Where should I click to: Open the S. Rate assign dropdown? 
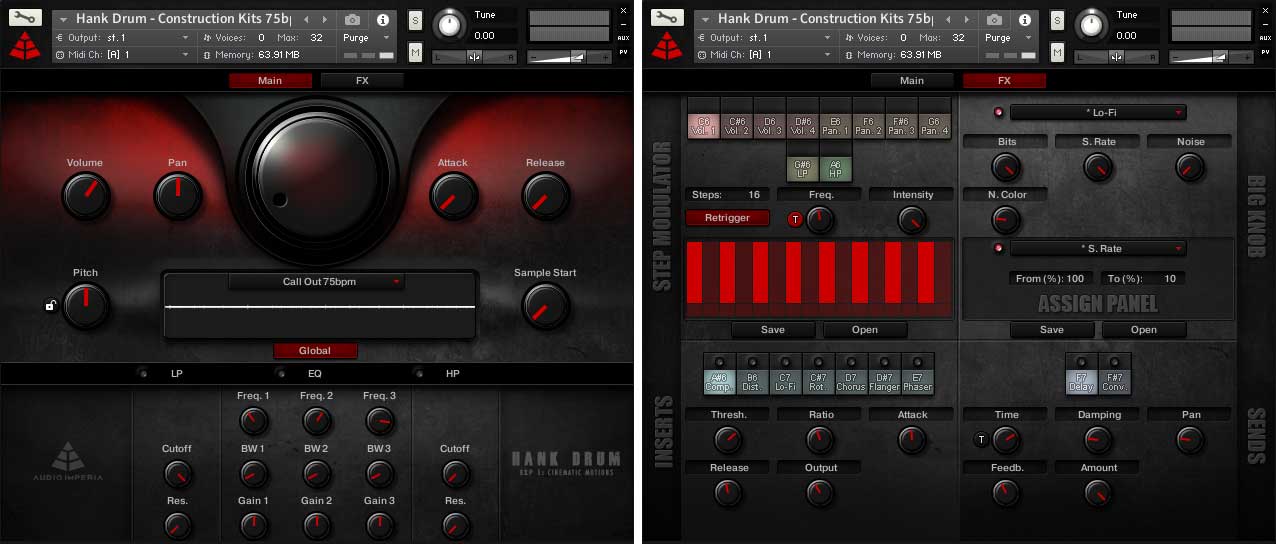pyautogui.click(x=1098, y=248)
